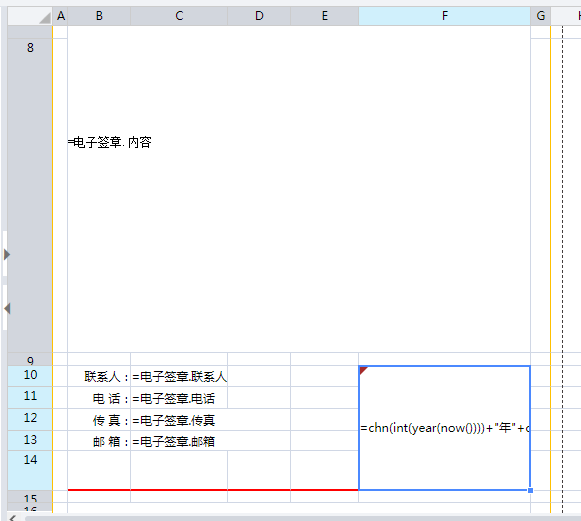Click the cell with =电子签章.联系人

[x=179, y=376]
